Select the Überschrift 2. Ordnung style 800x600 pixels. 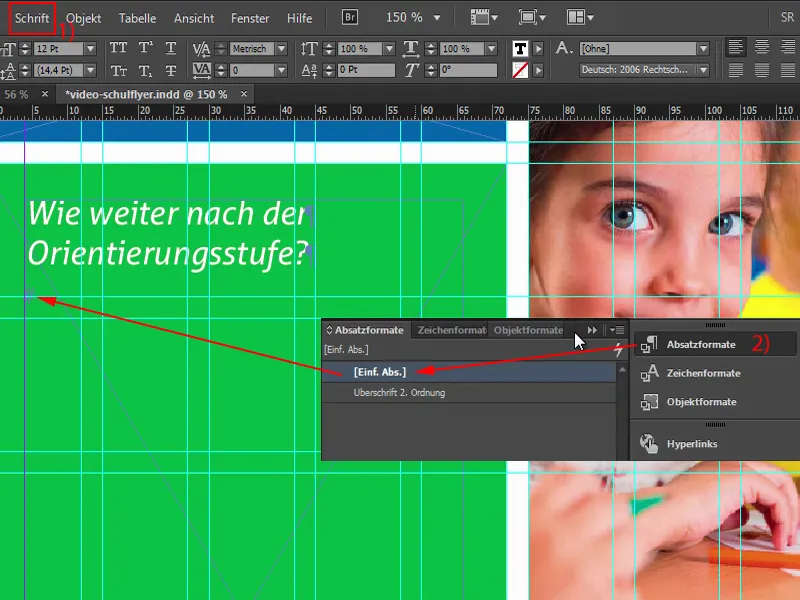coord(469,393)
